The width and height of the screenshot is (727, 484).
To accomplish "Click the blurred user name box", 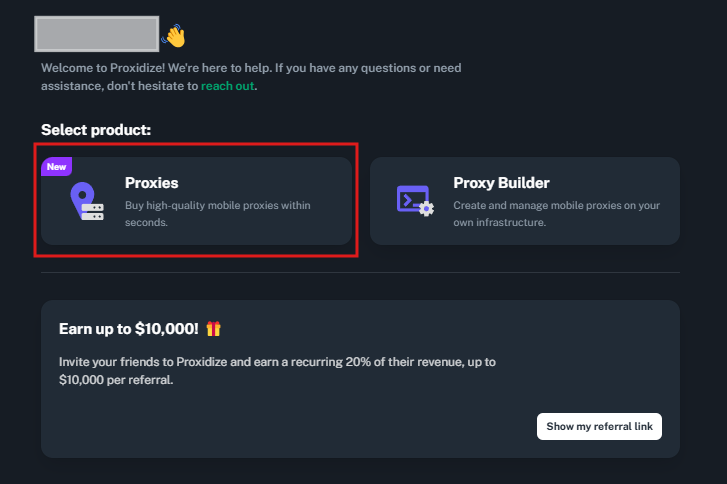I will [96, 34].
